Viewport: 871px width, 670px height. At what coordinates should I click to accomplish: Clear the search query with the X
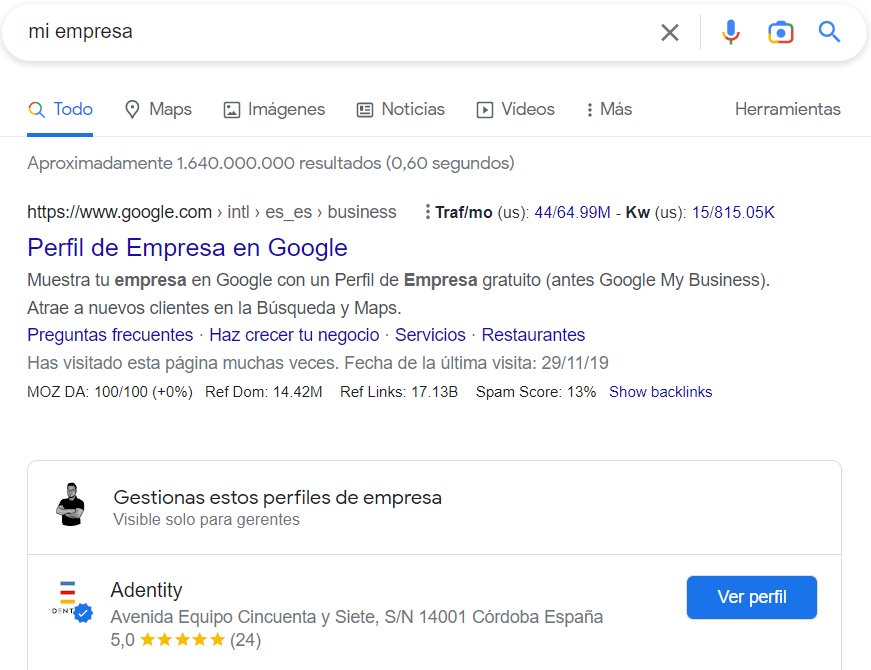coord(670,31)
